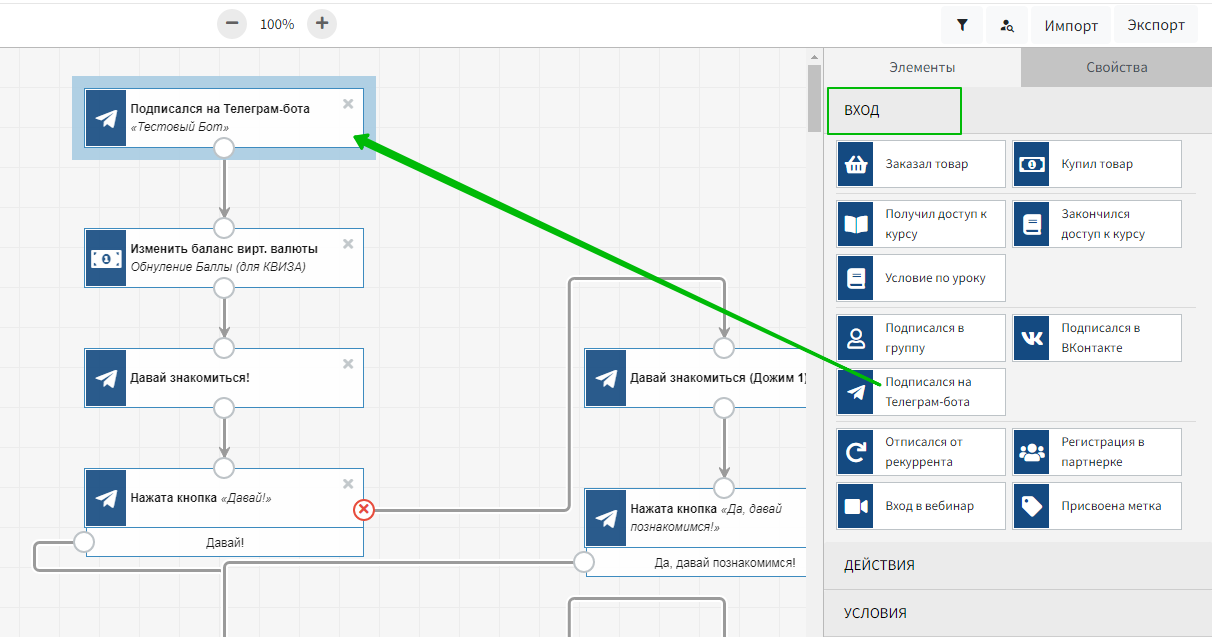Select the 'Купил товар' money element
The image size is (1212, 637).
click(1097, 164)
